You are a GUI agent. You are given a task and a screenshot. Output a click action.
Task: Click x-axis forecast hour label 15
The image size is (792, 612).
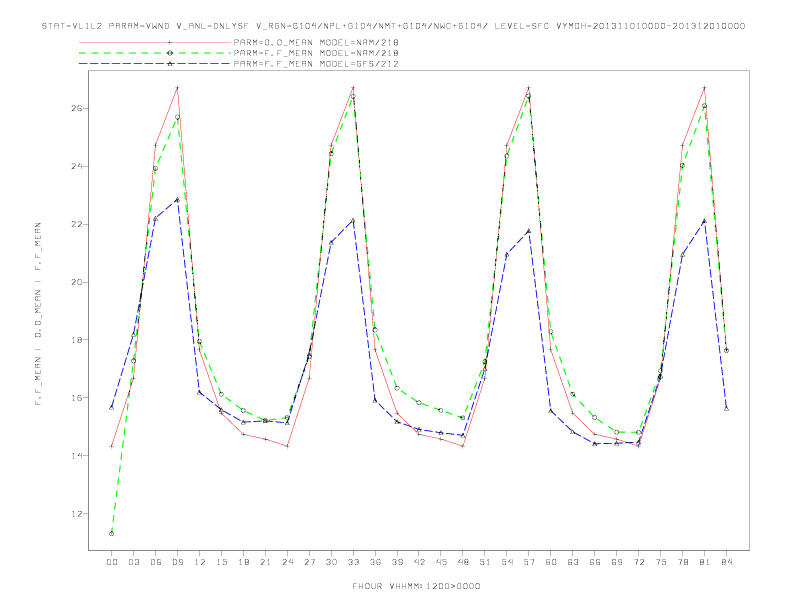click(221, 562)
